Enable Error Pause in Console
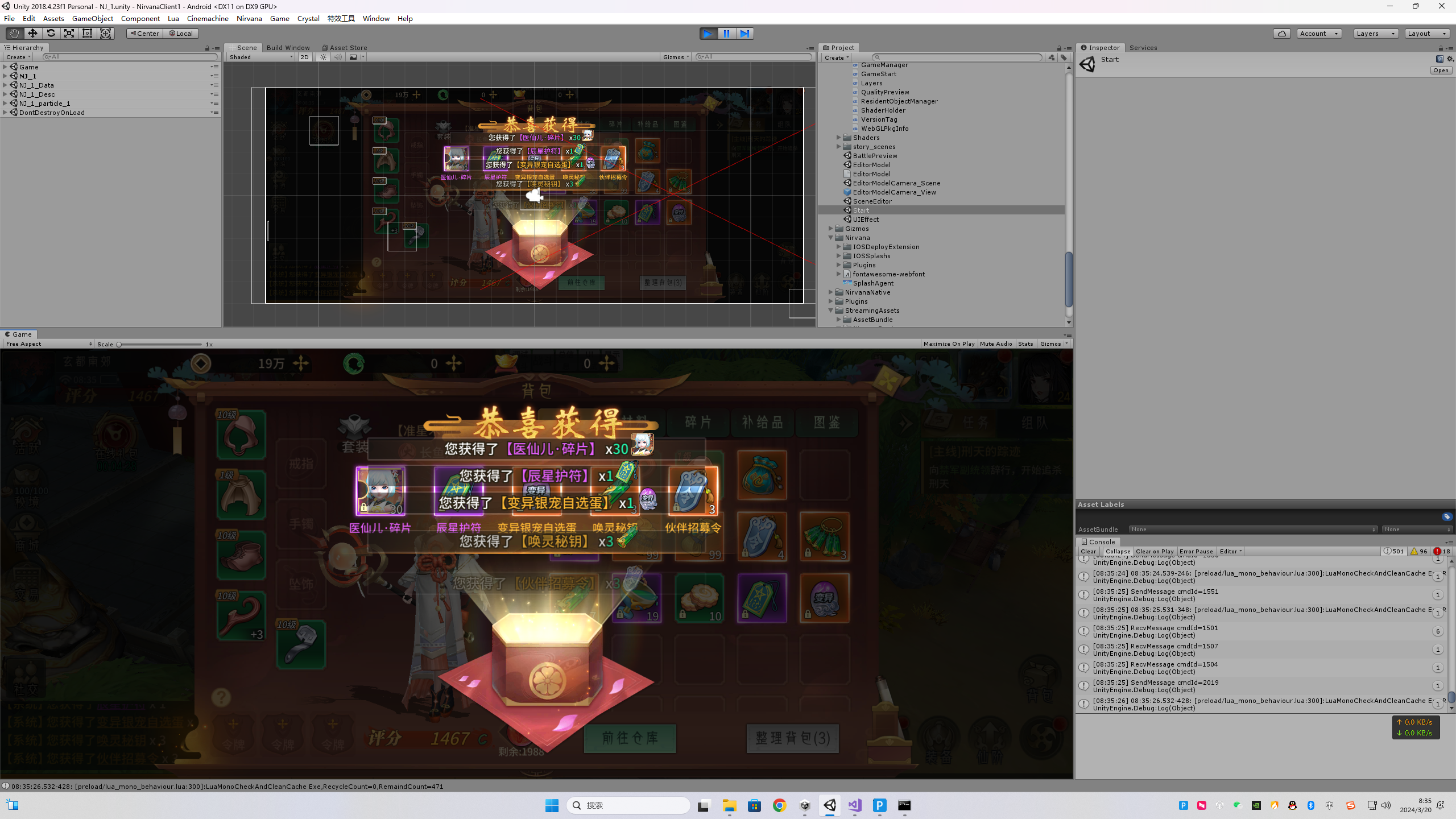The height and width of the screenshot is (819, 1456). (1196, 551)
